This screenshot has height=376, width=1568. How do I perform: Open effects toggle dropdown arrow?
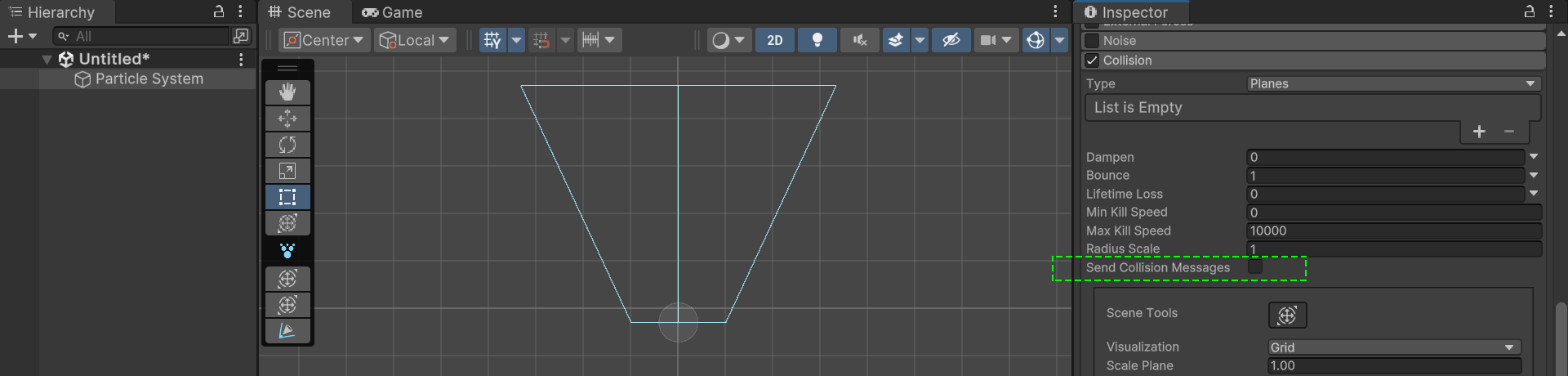(x=920, y=40)
